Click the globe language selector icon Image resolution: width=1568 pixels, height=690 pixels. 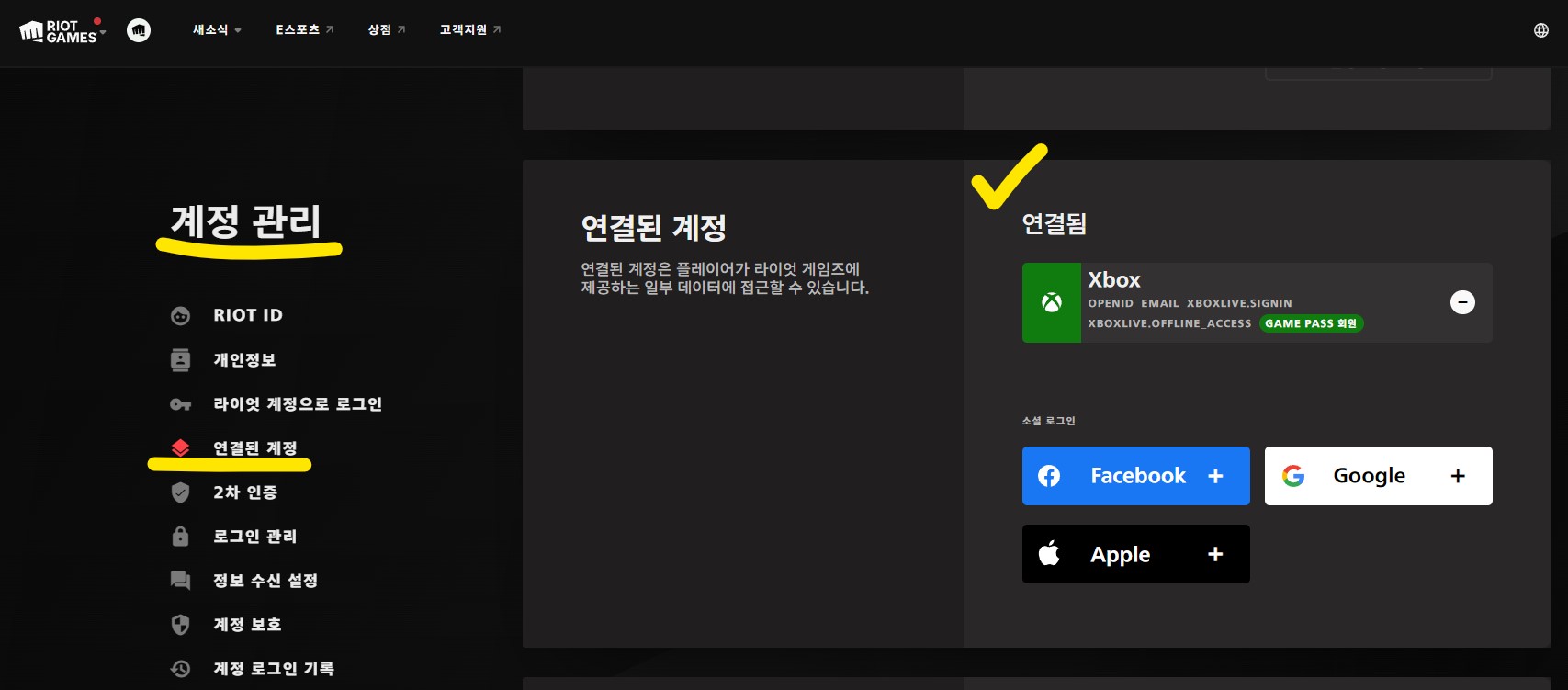[1541, 30]
